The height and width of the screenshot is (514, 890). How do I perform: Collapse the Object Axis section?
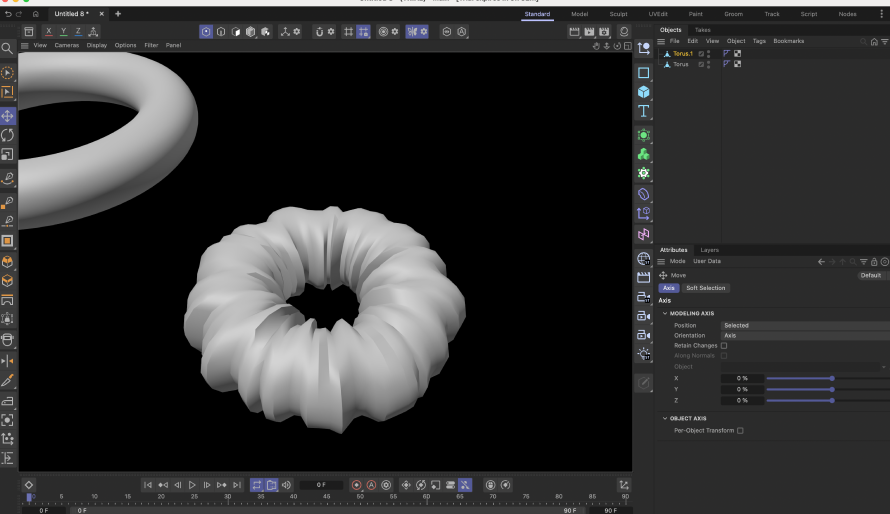pyautogui.click(x=664, y=418)
